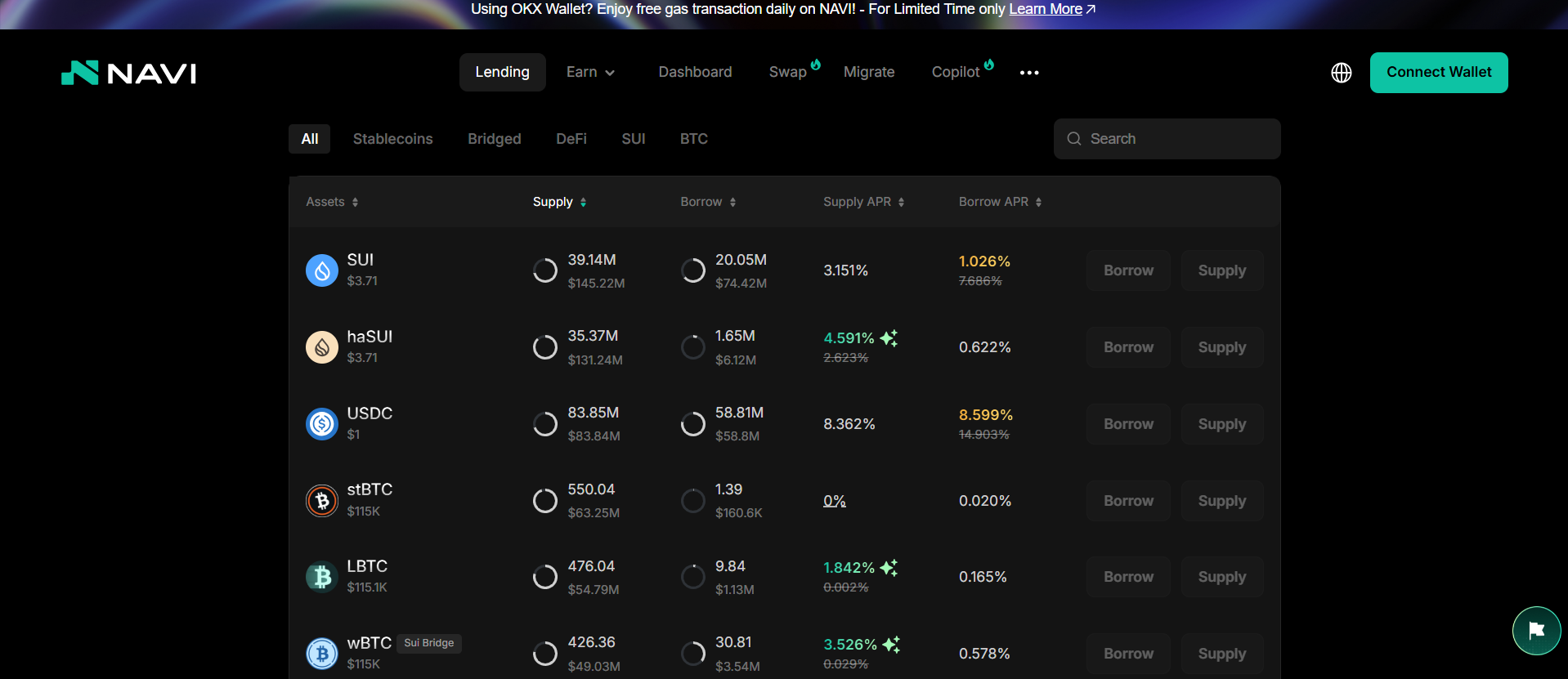The height and width of the screenshot is (679, 1568).
Task: Click the haSUI token icon
Action: tap(322, 347)
